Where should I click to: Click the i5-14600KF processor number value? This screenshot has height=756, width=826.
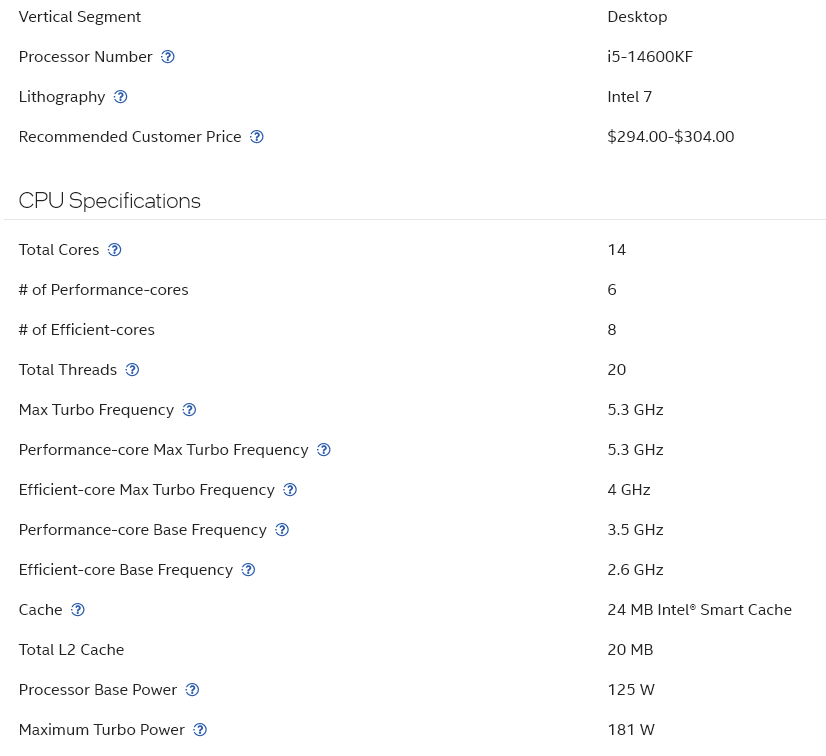point(650,57)
